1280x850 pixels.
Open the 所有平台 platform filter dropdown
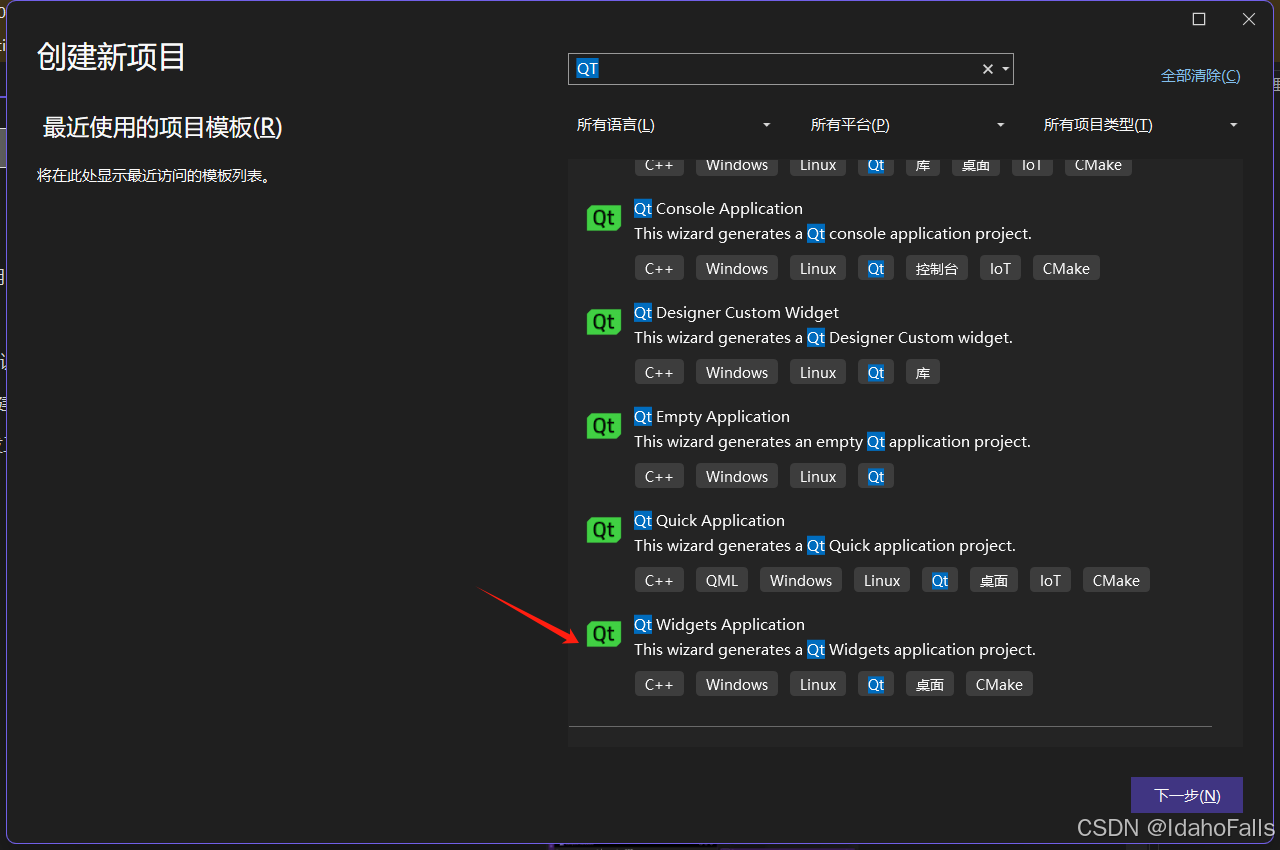908,125
